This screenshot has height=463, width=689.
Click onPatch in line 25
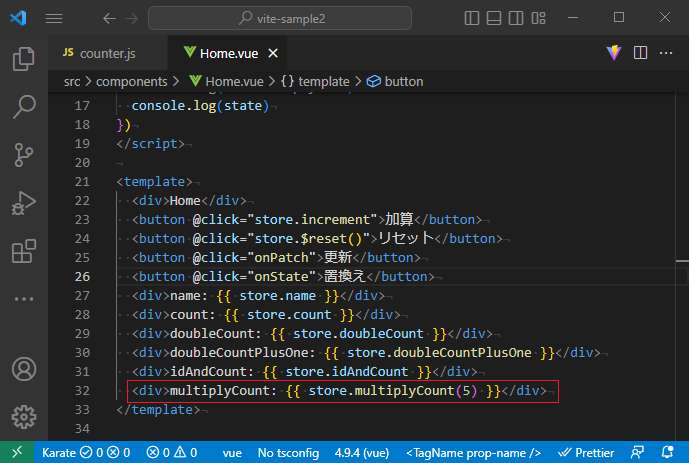[x=282, y=258]
